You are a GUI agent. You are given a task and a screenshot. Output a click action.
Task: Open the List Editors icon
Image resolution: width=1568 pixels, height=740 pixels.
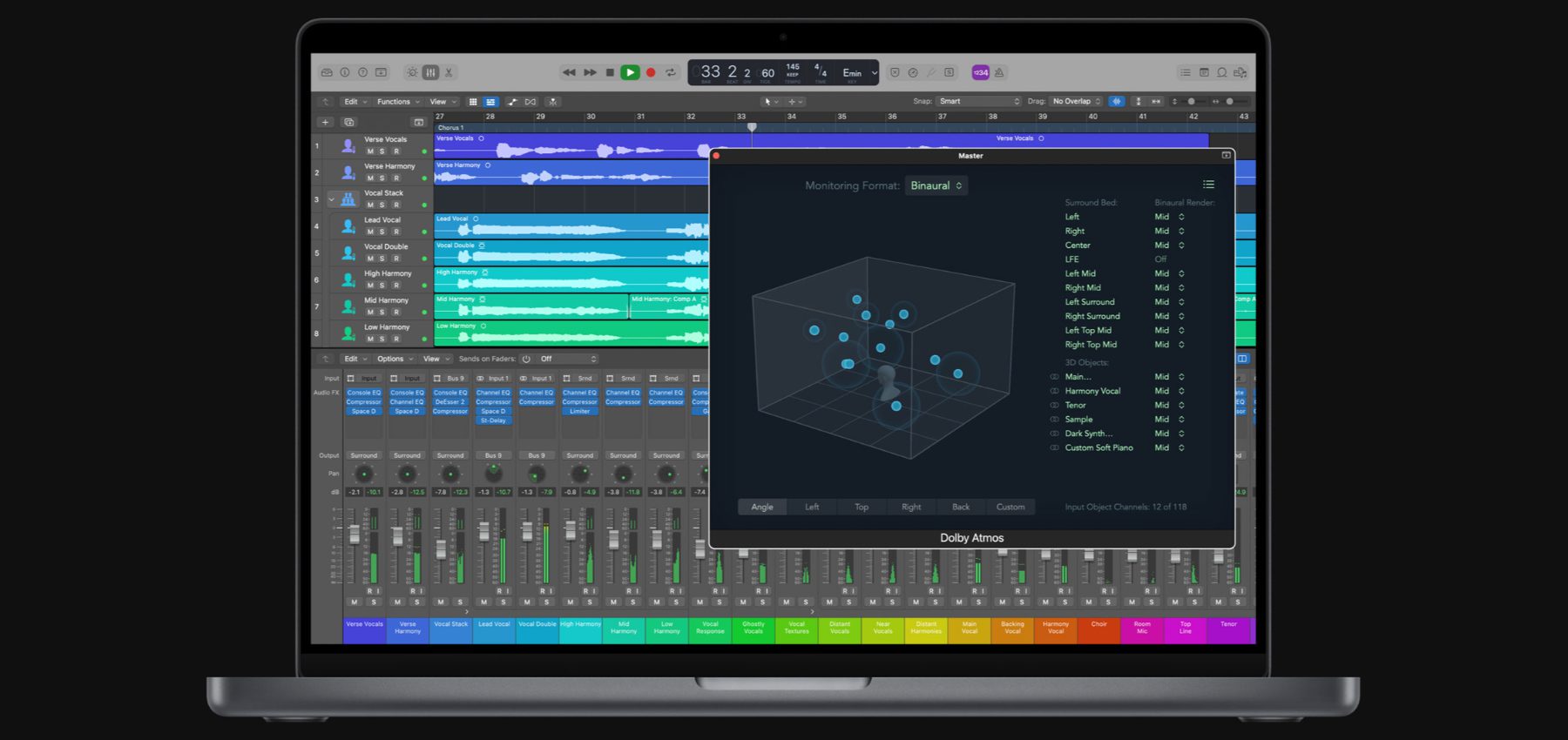1185,72
